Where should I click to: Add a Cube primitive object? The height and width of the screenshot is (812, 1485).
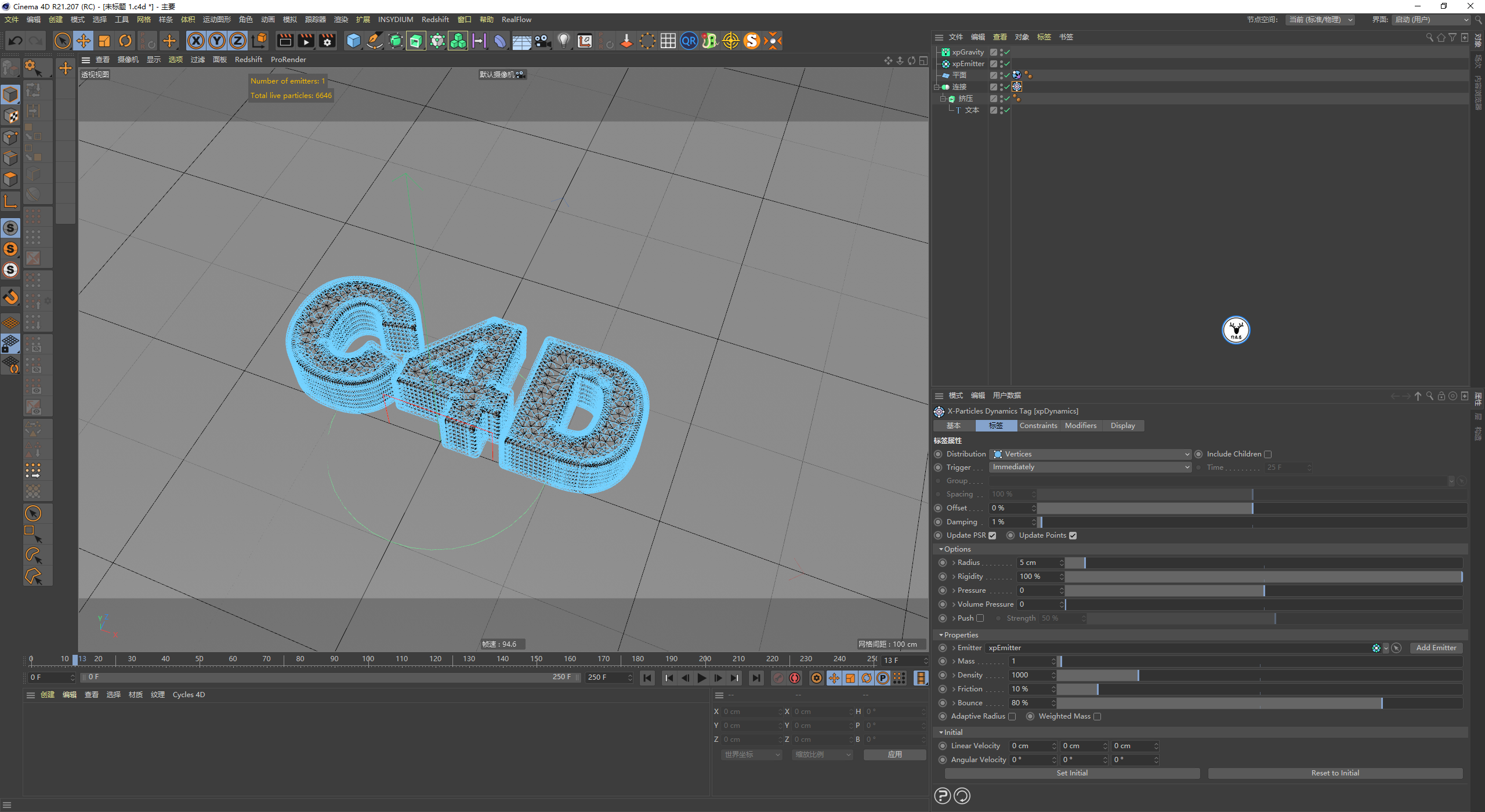(x=353, y=41)
